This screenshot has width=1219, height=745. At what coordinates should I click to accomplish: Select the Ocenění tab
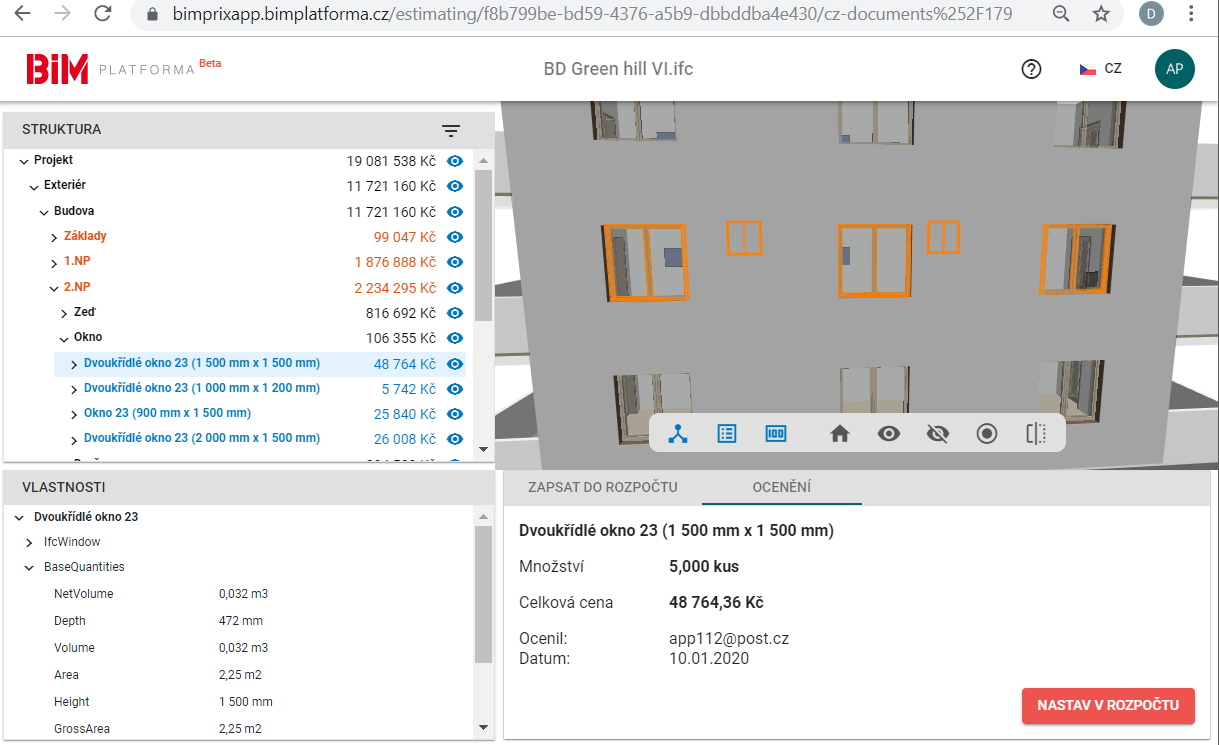click(781, 487)
